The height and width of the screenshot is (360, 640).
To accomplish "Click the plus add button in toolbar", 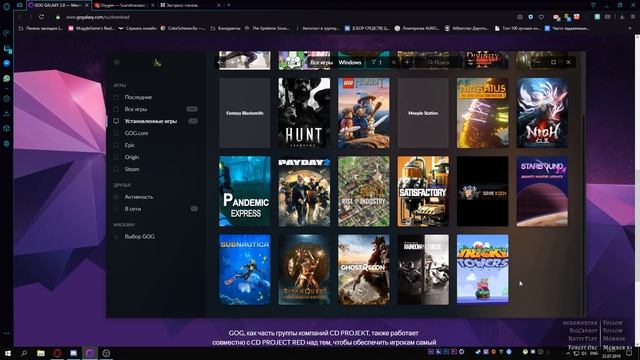I will (x=407, y=62).
